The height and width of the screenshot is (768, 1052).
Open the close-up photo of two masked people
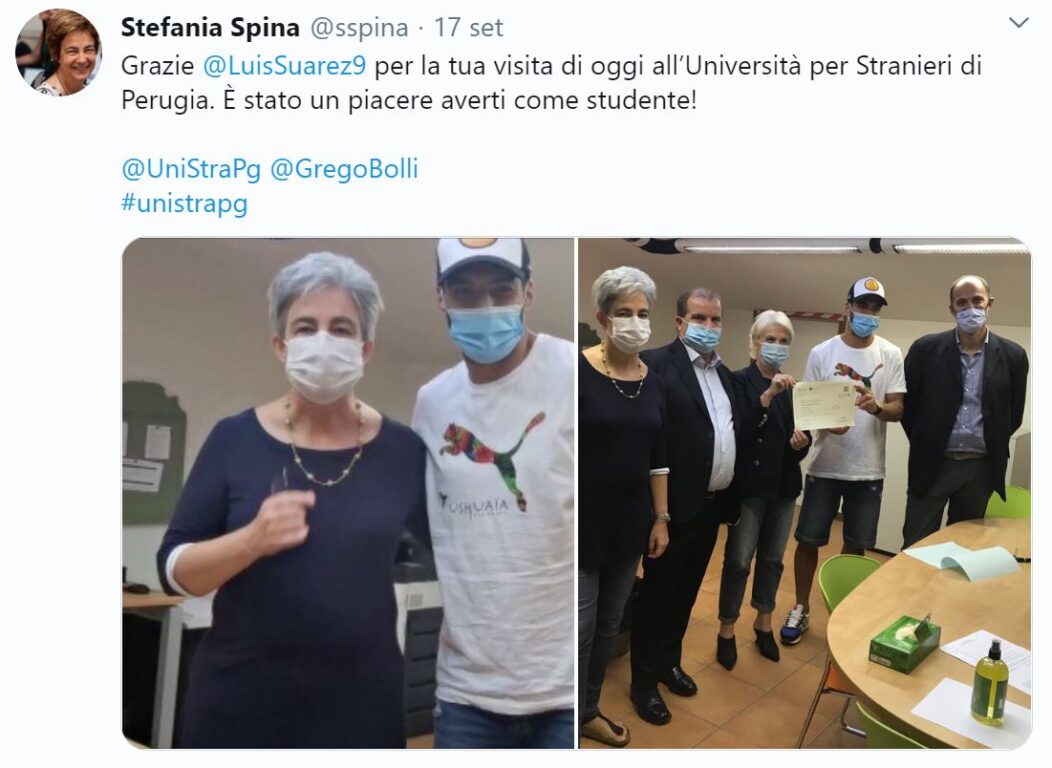click(348, 493)
